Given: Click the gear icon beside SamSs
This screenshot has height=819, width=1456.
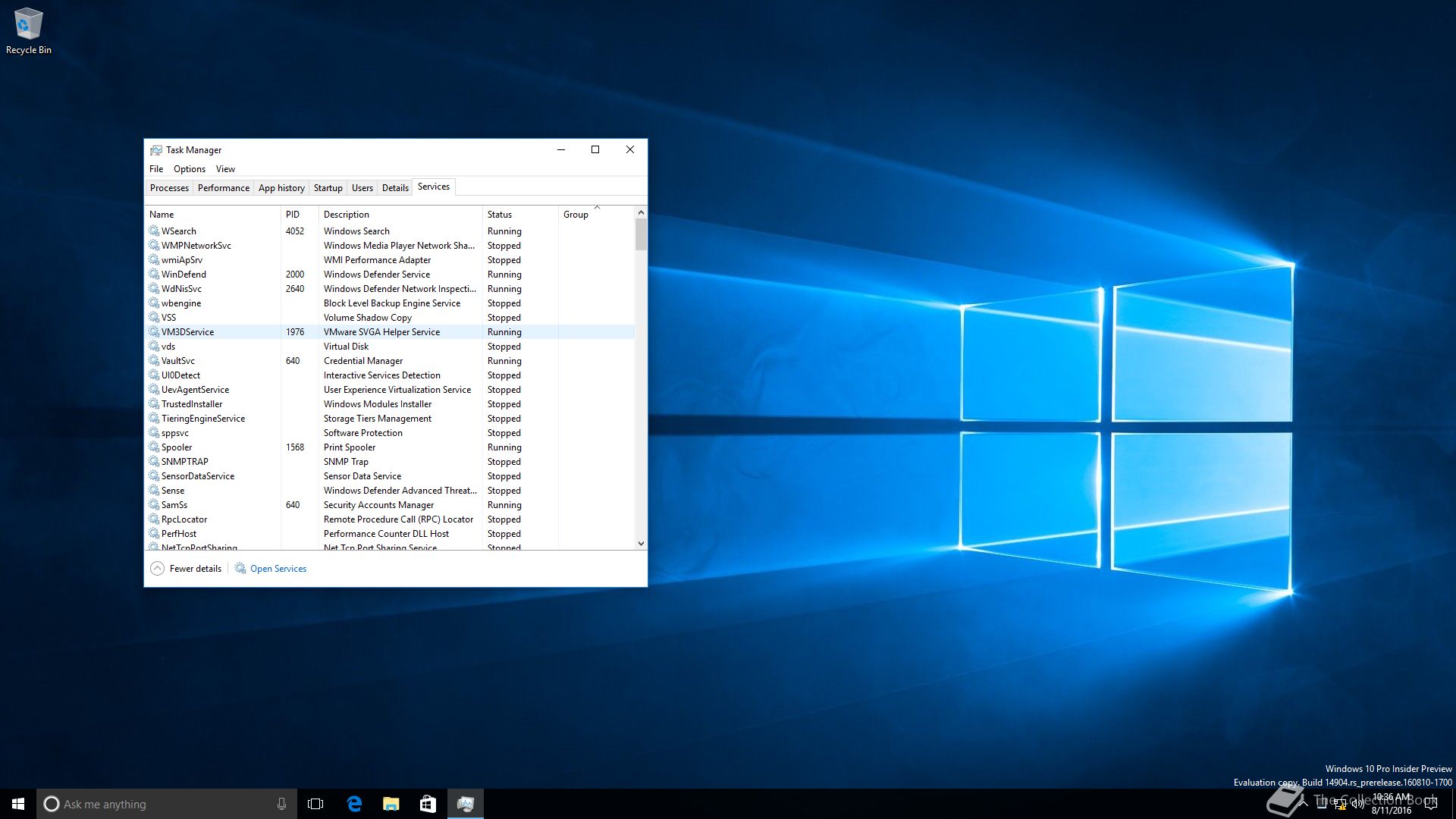Looking at the screenshot, I should coord(154,505).
